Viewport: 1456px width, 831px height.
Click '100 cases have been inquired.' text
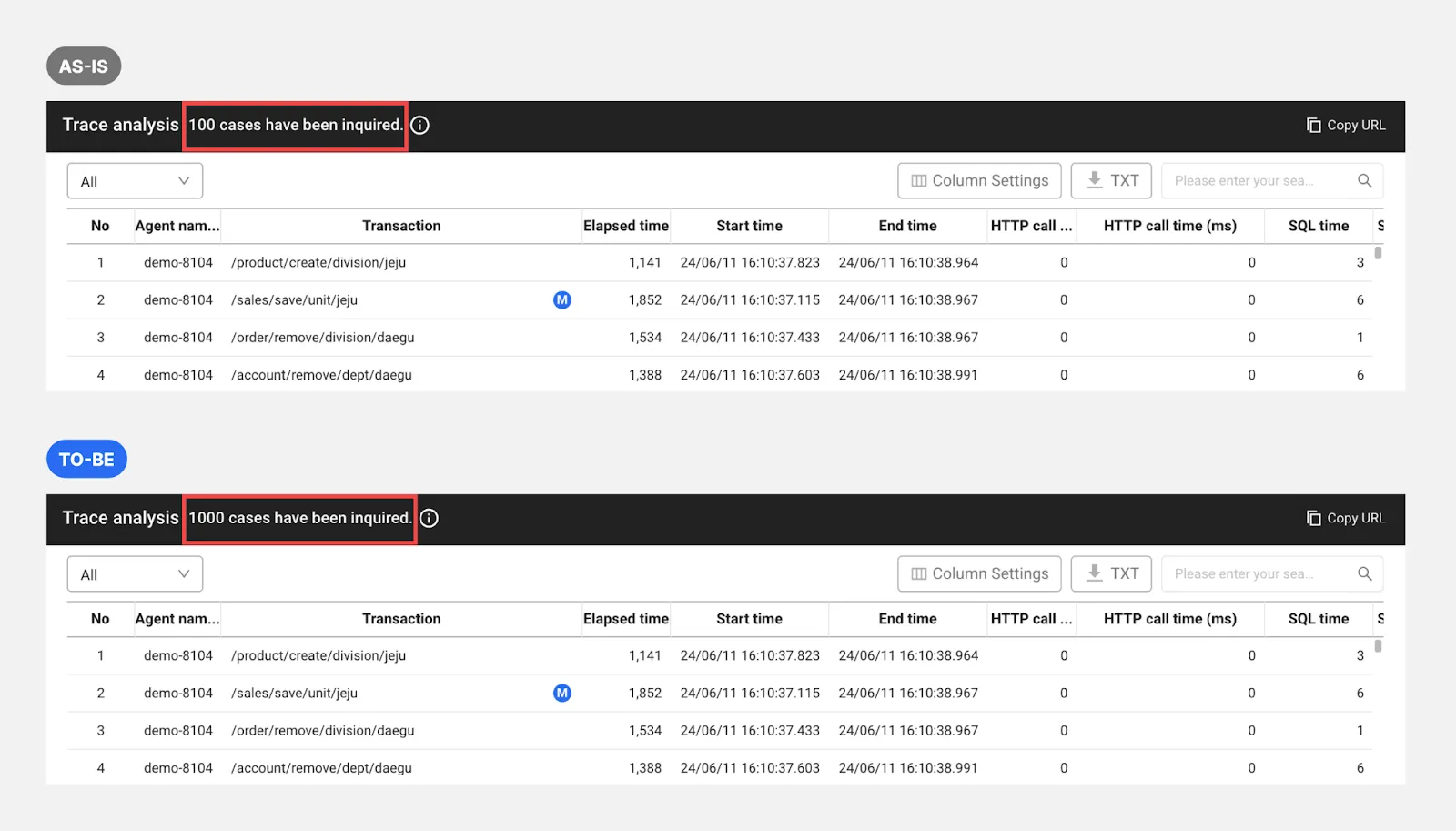click(x=296, y=126)
